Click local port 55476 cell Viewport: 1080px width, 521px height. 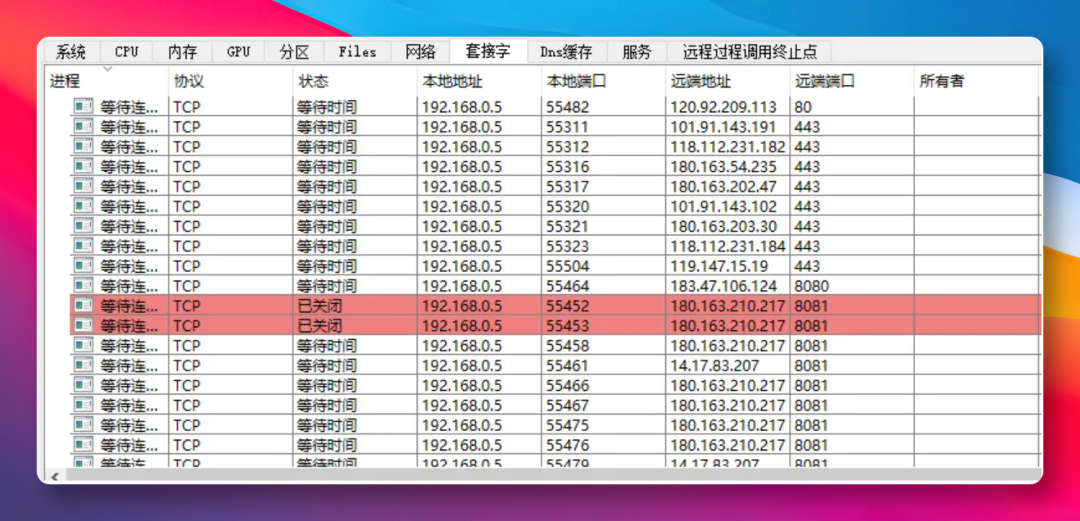603,445
